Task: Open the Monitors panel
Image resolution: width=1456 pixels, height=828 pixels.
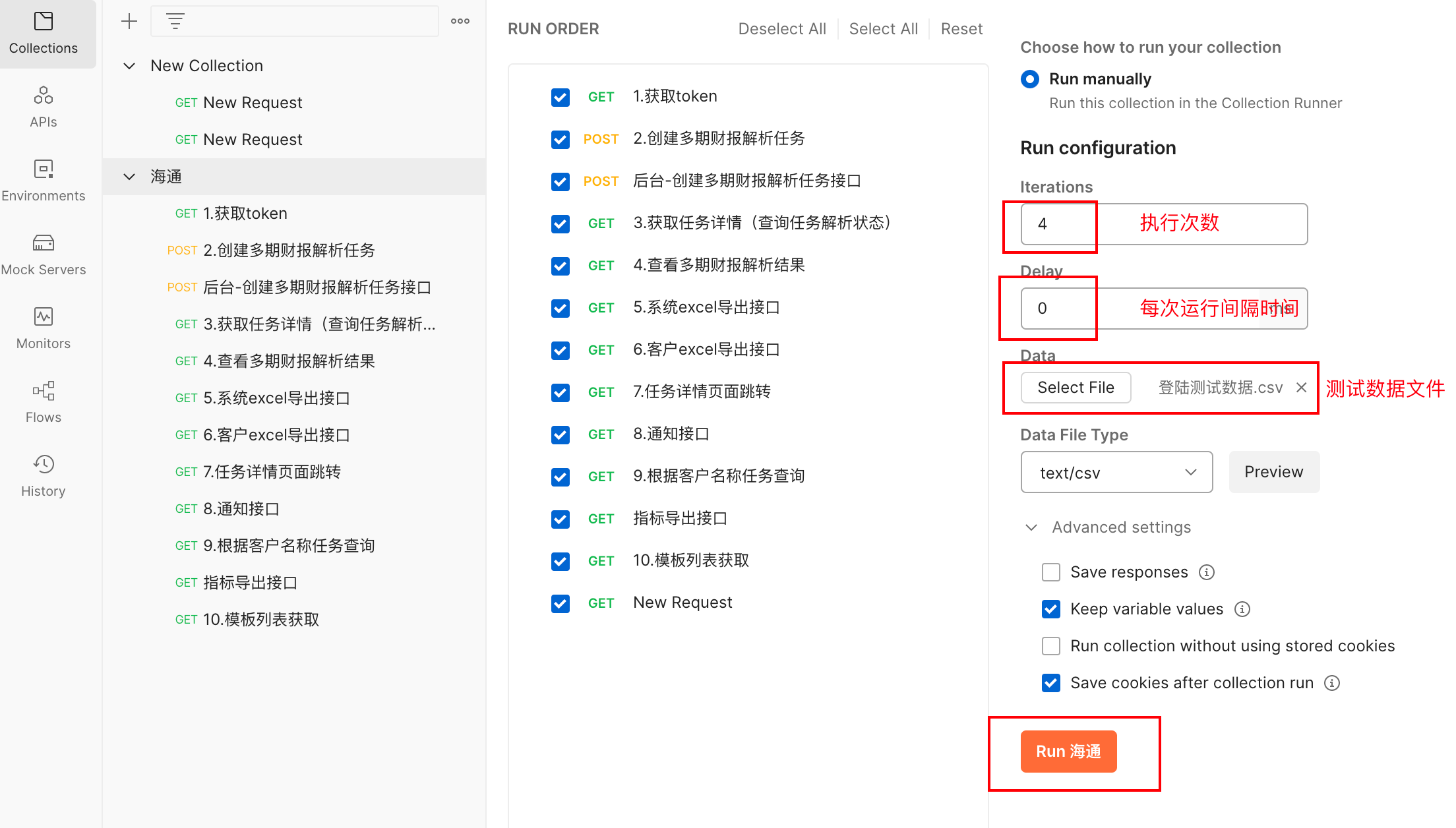Action: [43, 327]
